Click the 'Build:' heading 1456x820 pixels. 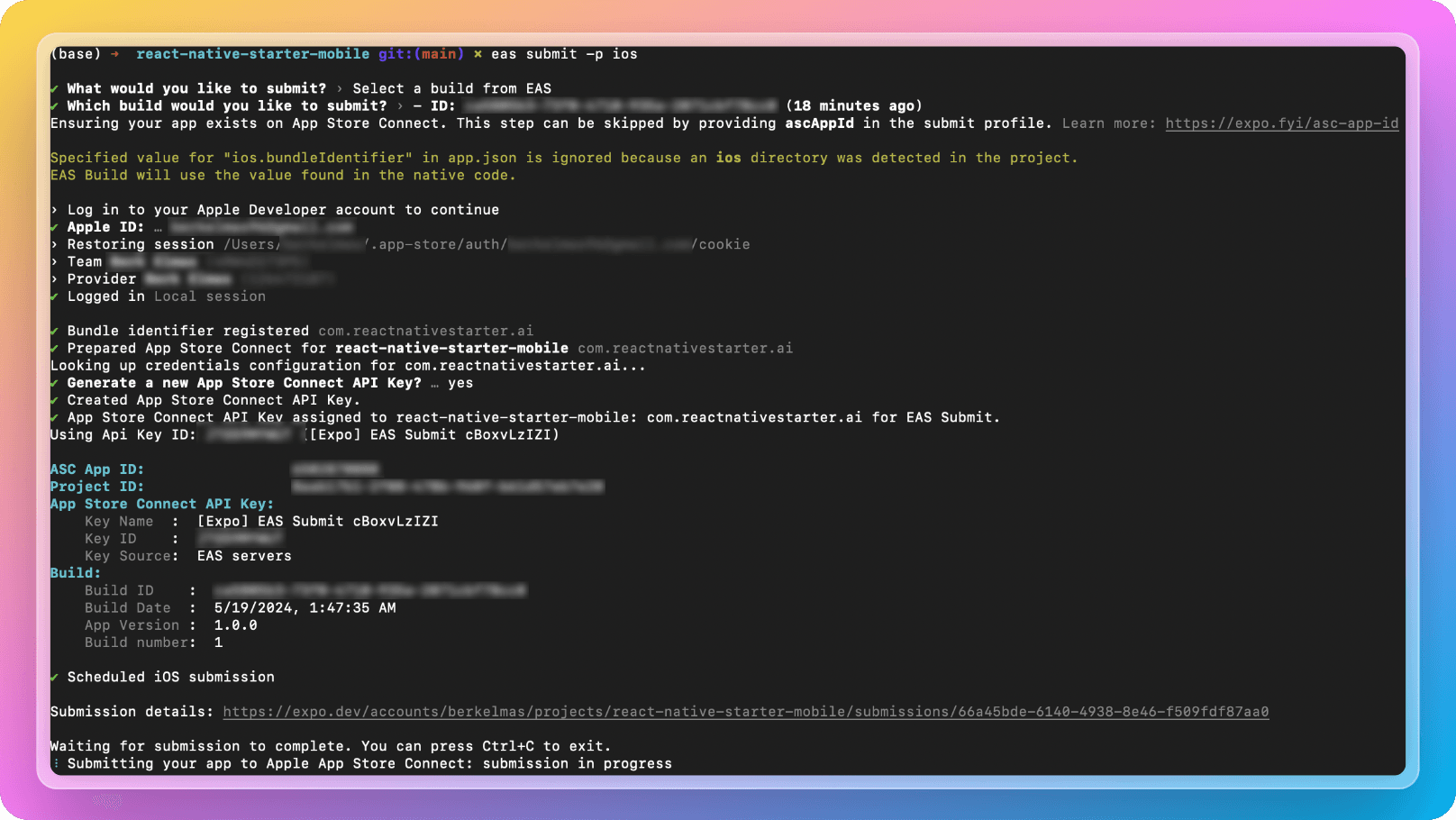click(x=76, y=573)
